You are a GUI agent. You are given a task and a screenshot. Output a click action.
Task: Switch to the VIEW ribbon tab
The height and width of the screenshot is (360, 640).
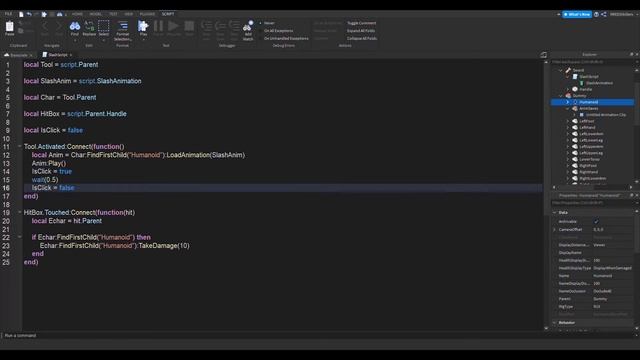[129, 14]
